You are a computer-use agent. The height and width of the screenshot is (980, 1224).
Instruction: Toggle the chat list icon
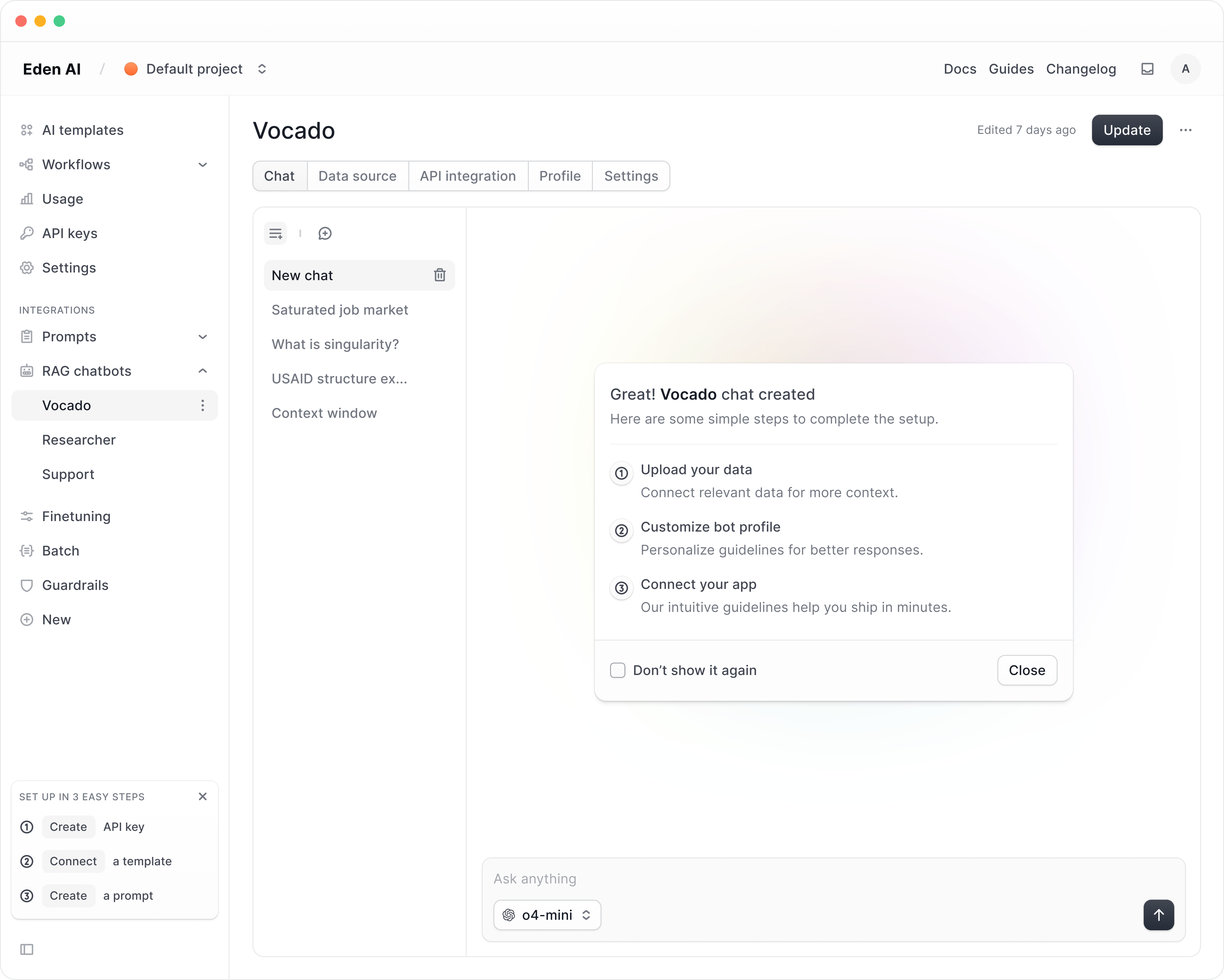275,233
